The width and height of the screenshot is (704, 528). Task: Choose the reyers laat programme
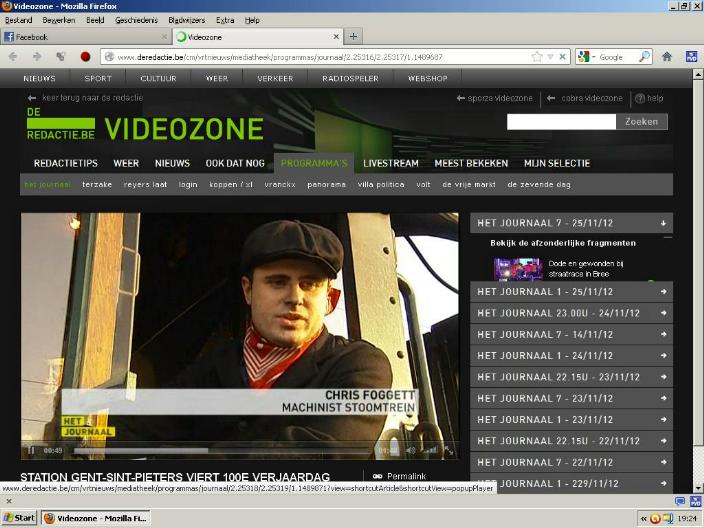coord(145,185)
